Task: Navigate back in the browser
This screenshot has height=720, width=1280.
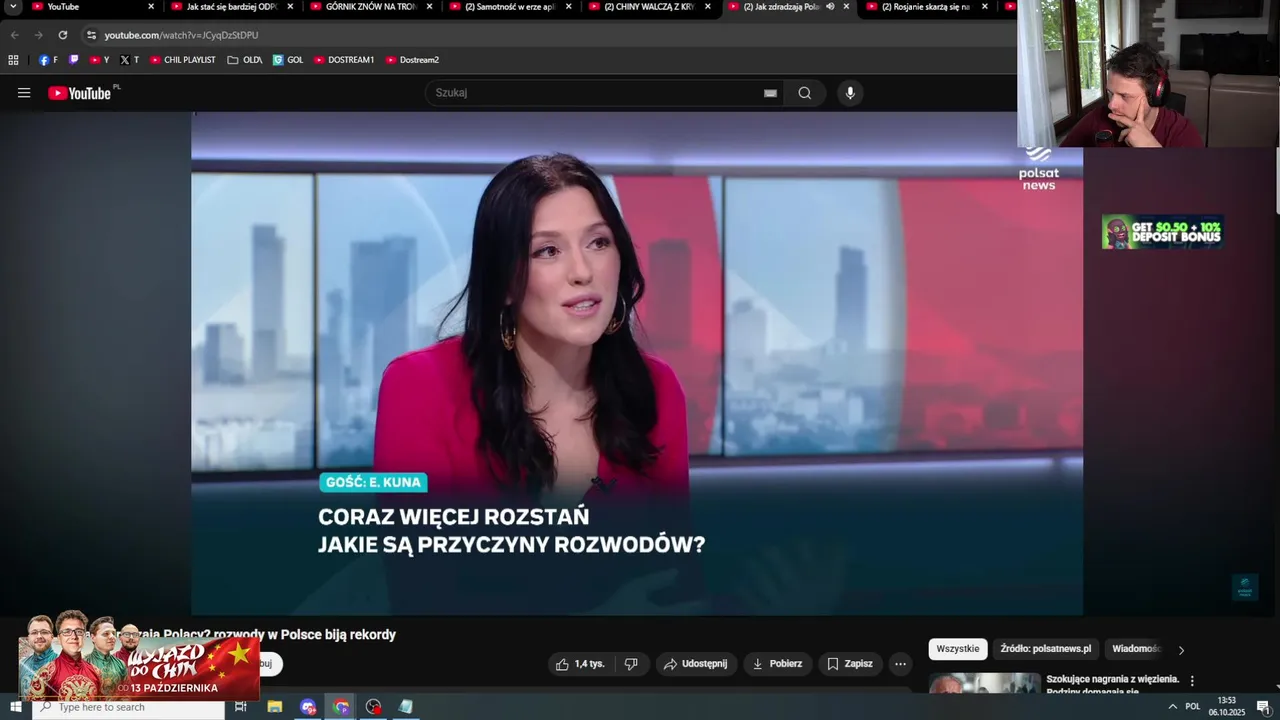Action: pyautogui.click(x=14, y=35)
